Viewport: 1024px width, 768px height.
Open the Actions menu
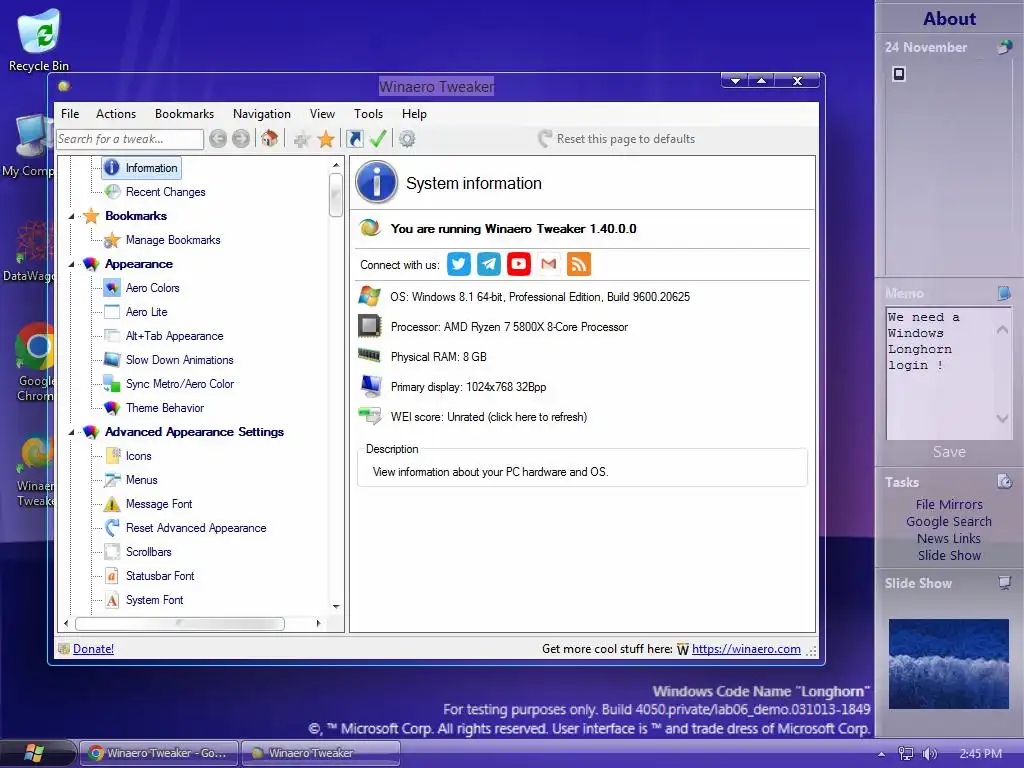click(x=116, y=114)
